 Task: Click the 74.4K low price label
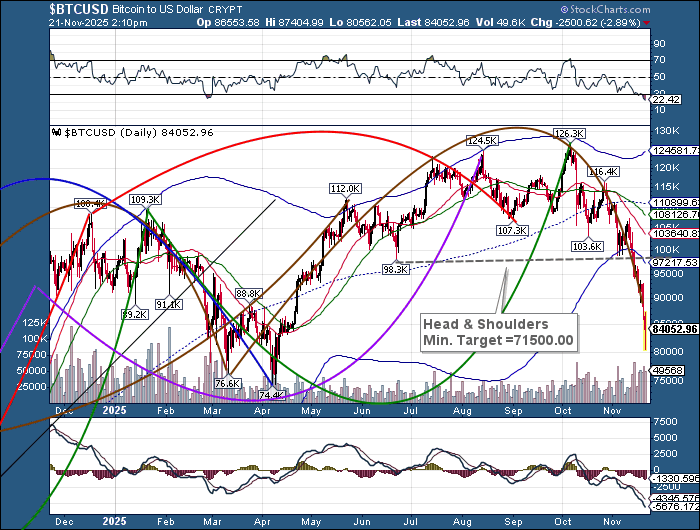coord(273,395)
